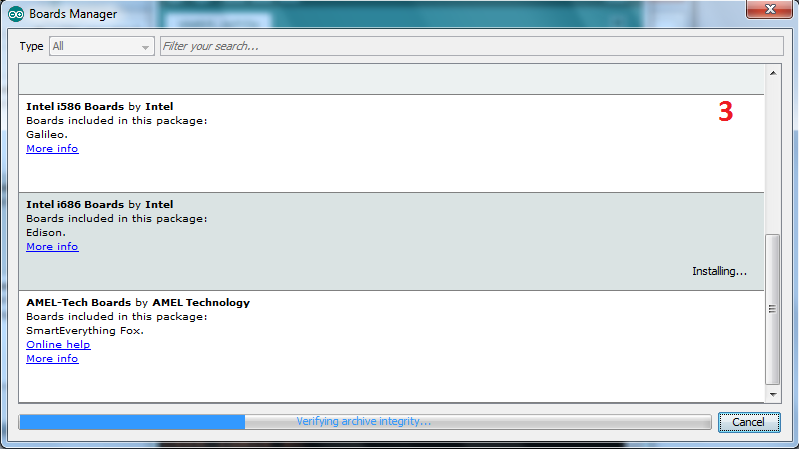Viewport: 799px width, 449px height.
Task: Click the scrollbar up arrow
Action: [773, 73]
